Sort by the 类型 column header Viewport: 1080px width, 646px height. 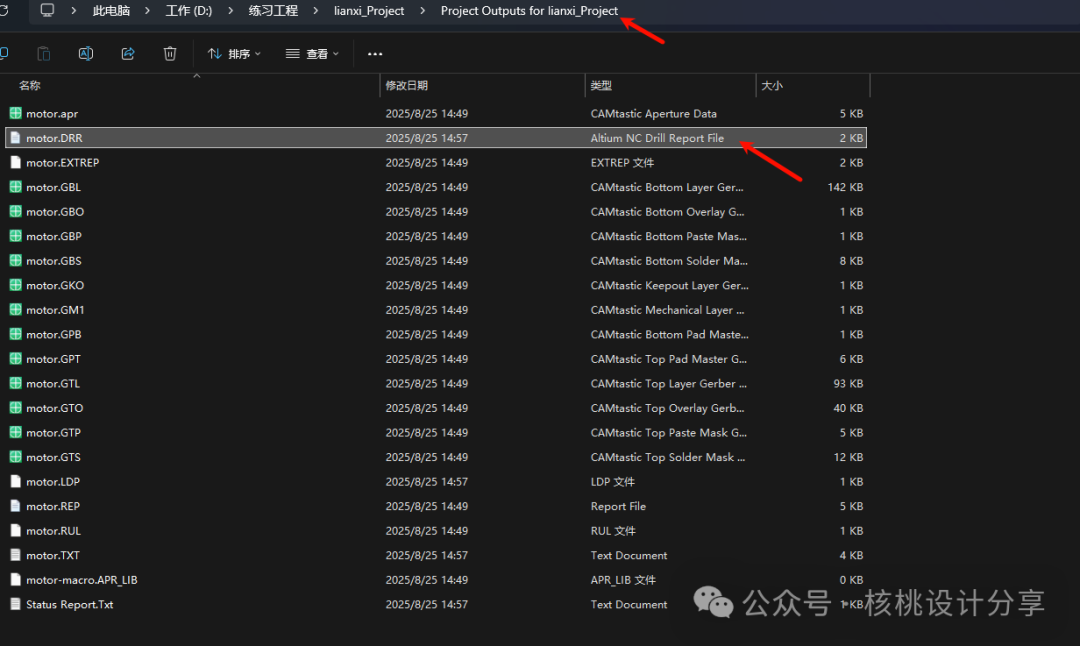pos(601,86)
